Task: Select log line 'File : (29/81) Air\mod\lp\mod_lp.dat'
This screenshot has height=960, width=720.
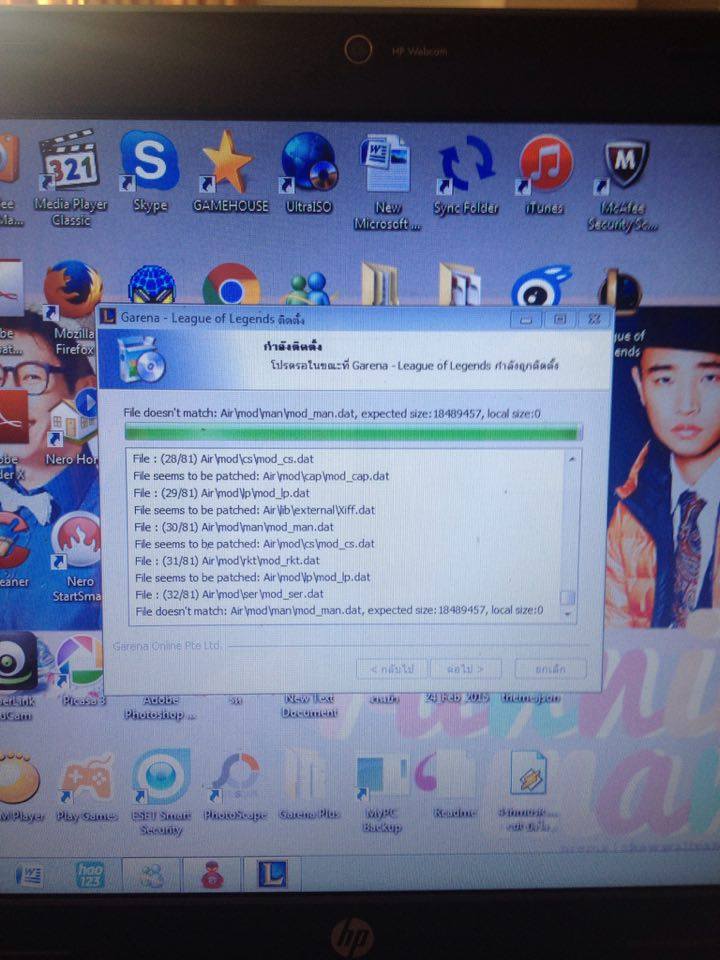Action: [x=222, y=493]
